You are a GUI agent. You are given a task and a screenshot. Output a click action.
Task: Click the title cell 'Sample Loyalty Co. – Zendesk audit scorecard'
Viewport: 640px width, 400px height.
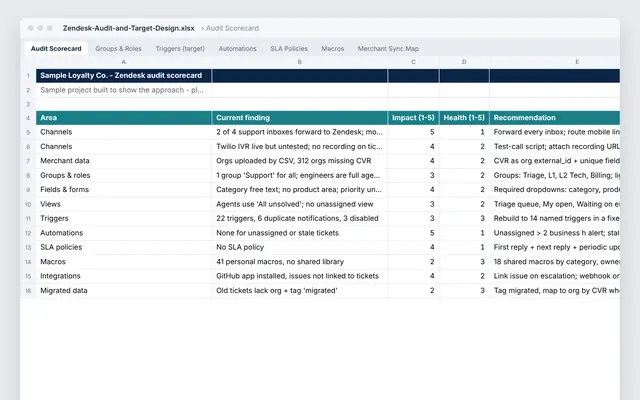pyautogui.click(x=124, y=76)
